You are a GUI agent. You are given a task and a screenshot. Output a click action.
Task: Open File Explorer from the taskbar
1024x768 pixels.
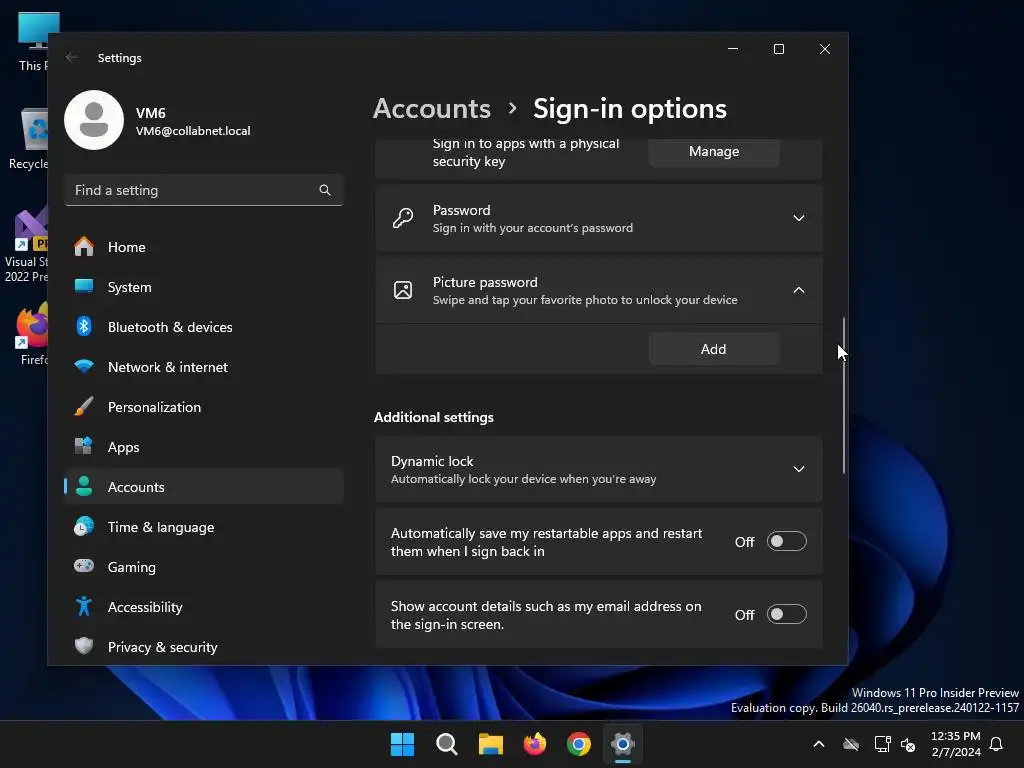(490, 744)
